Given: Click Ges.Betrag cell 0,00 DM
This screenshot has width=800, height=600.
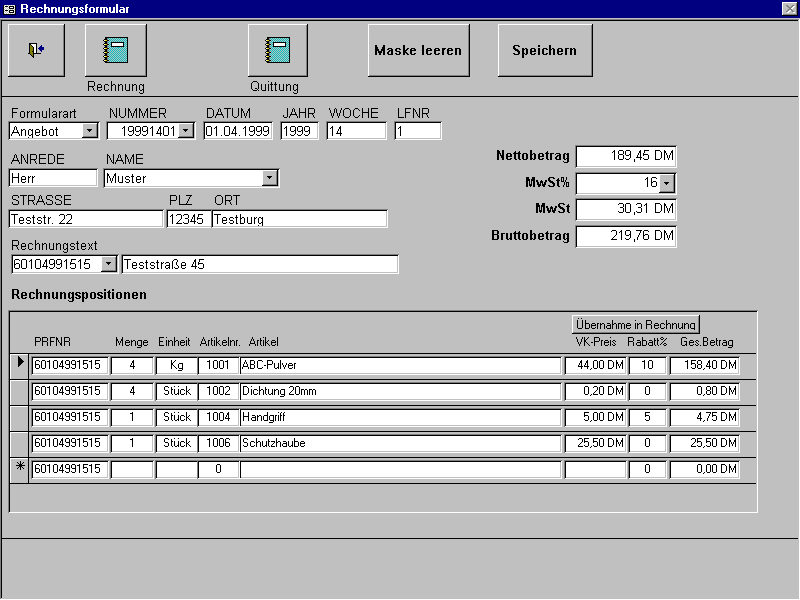Looking at the screenshot, I should point(705,469).
